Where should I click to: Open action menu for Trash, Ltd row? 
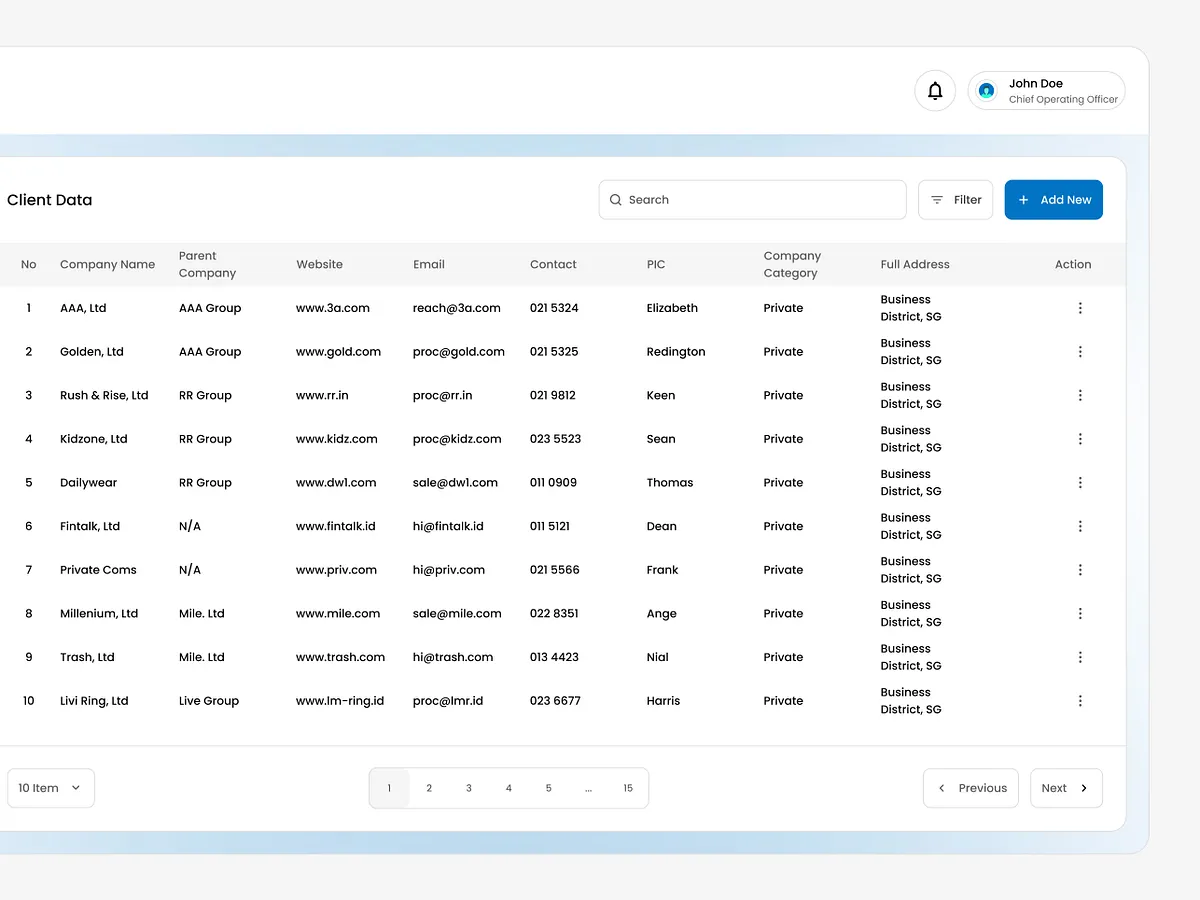tap(1080, 657)
